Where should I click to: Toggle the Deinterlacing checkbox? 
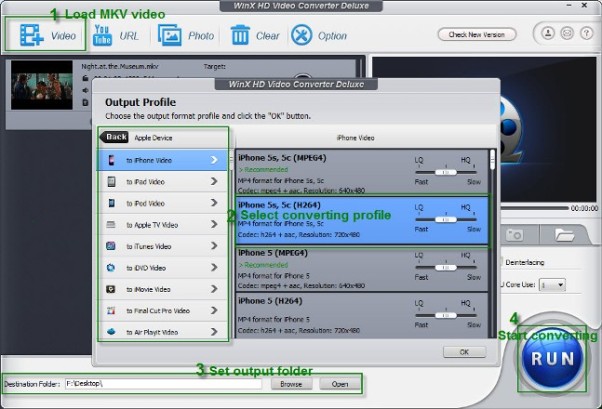[501, 262]
